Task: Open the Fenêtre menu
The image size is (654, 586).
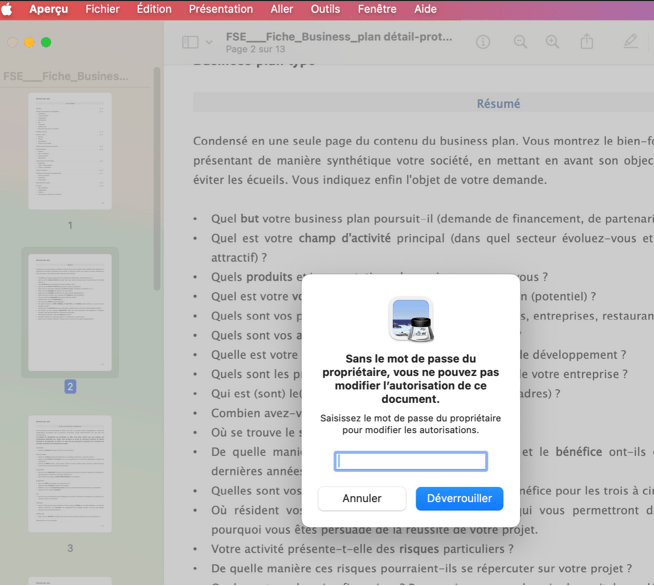Action: (377, 9)
